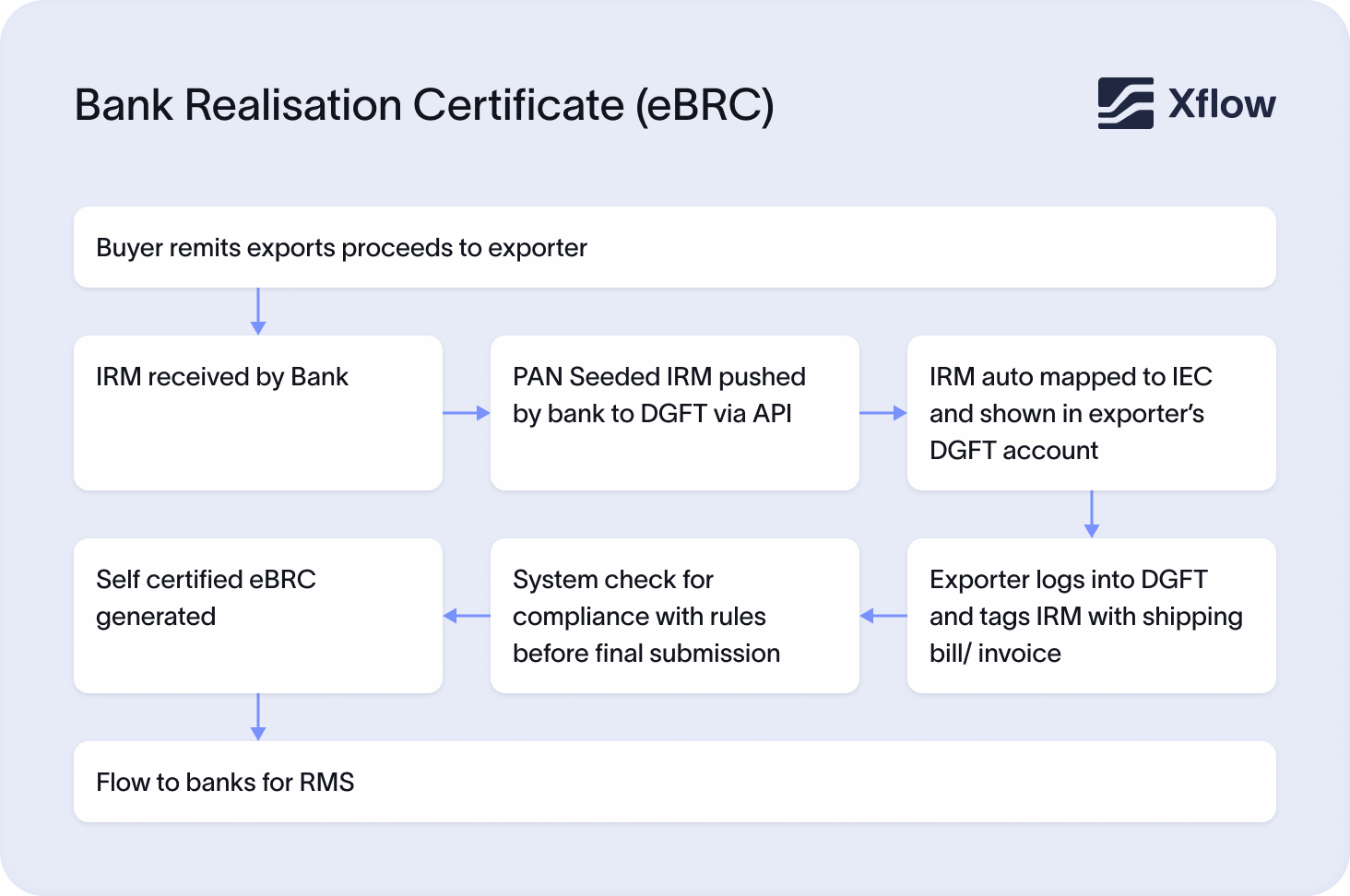Click the arrow between 'IRM received by Bank' and 'PAN Seeded IRM'

(466, 413)
